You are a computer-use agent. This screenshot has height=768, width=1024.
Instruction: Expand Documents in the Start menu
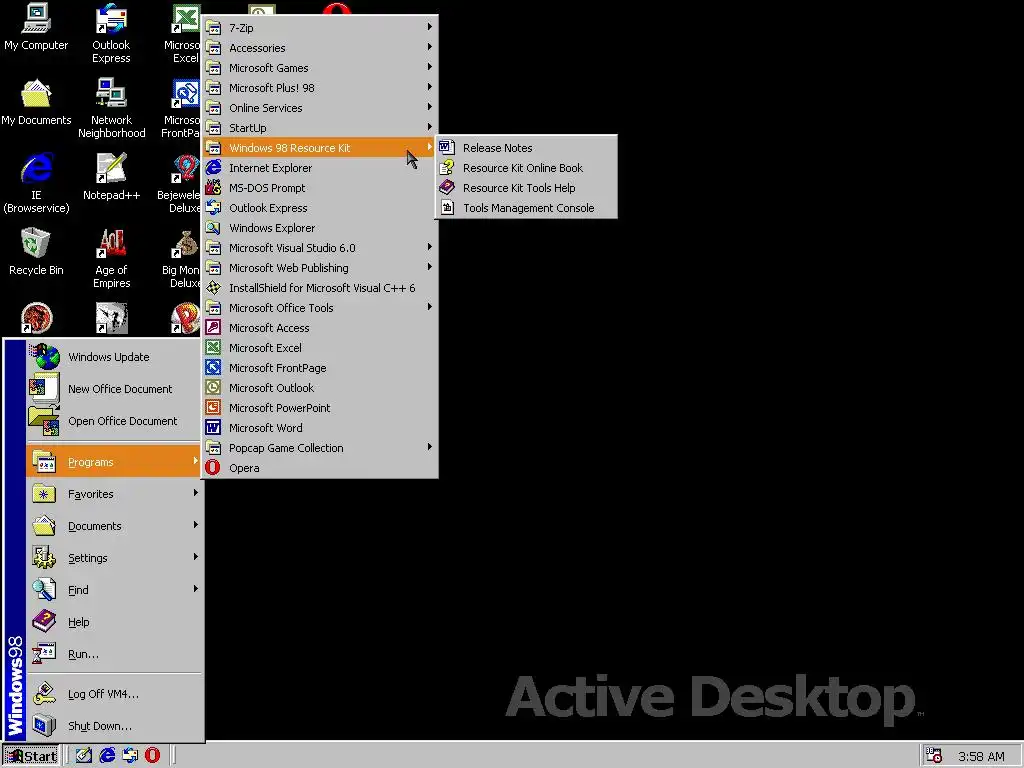(x=114, y=526)
